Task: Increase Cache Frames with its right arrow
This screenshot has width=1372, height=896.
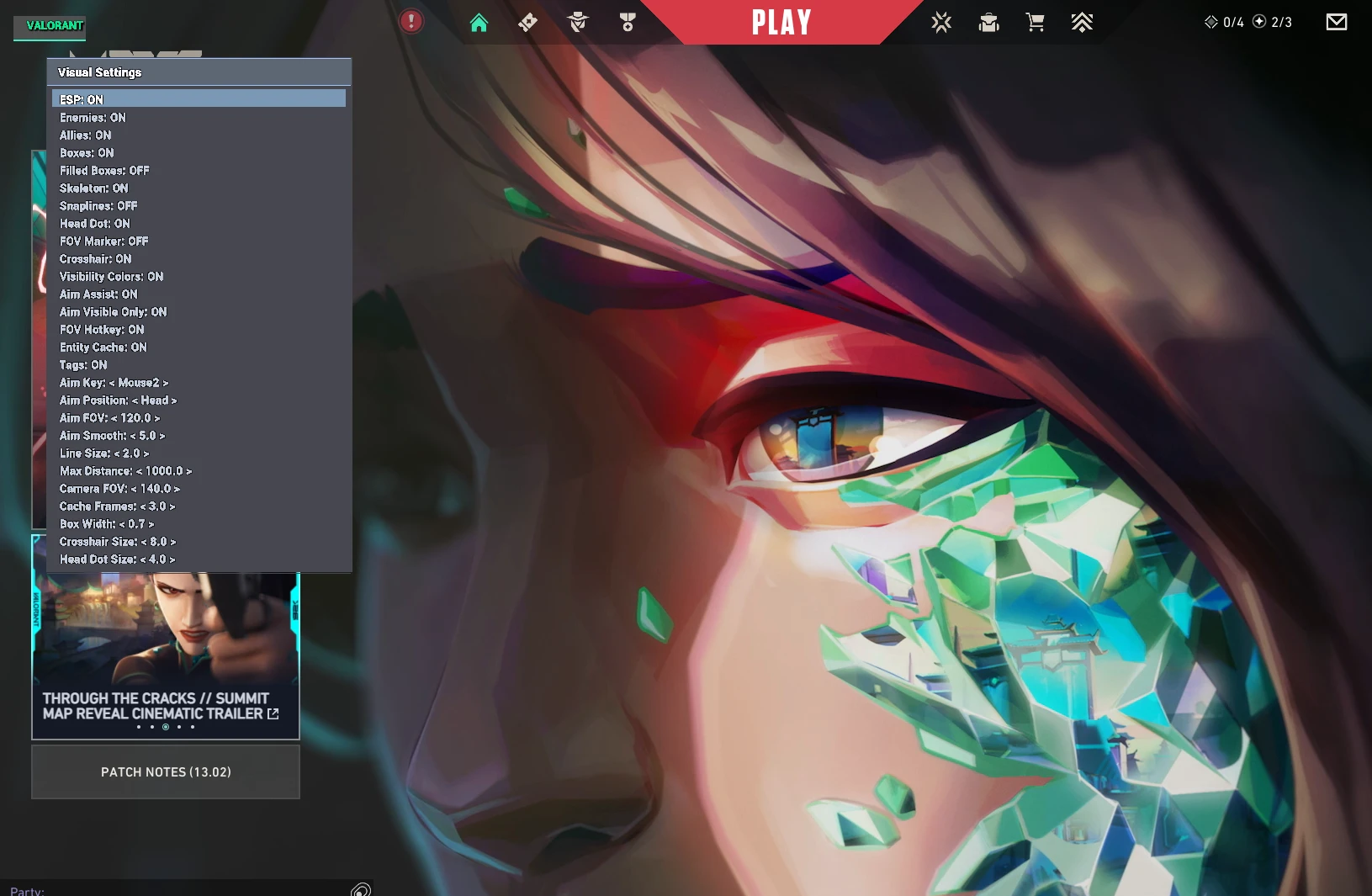Action: (172, 506)
